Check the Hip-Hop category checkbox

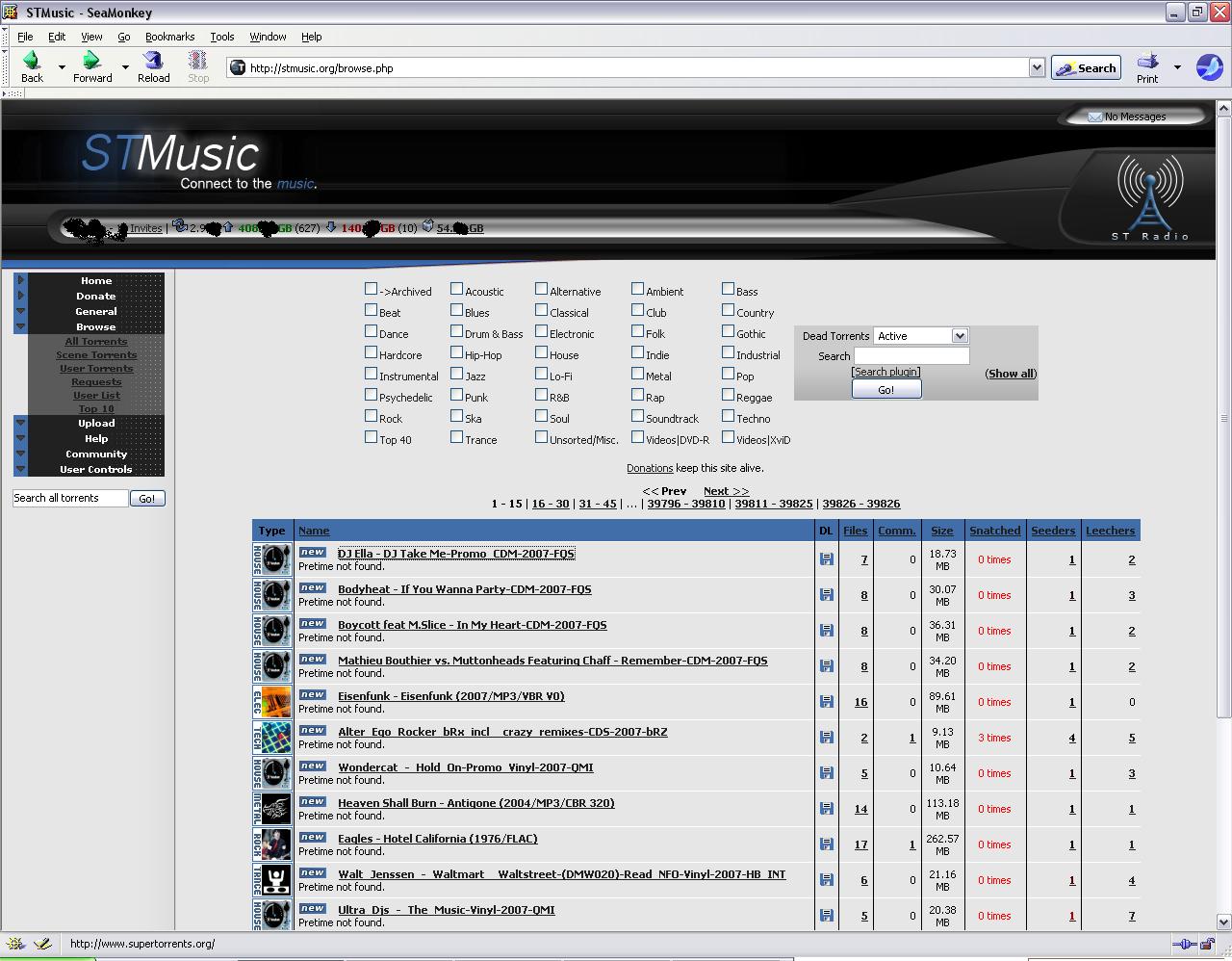456,352
